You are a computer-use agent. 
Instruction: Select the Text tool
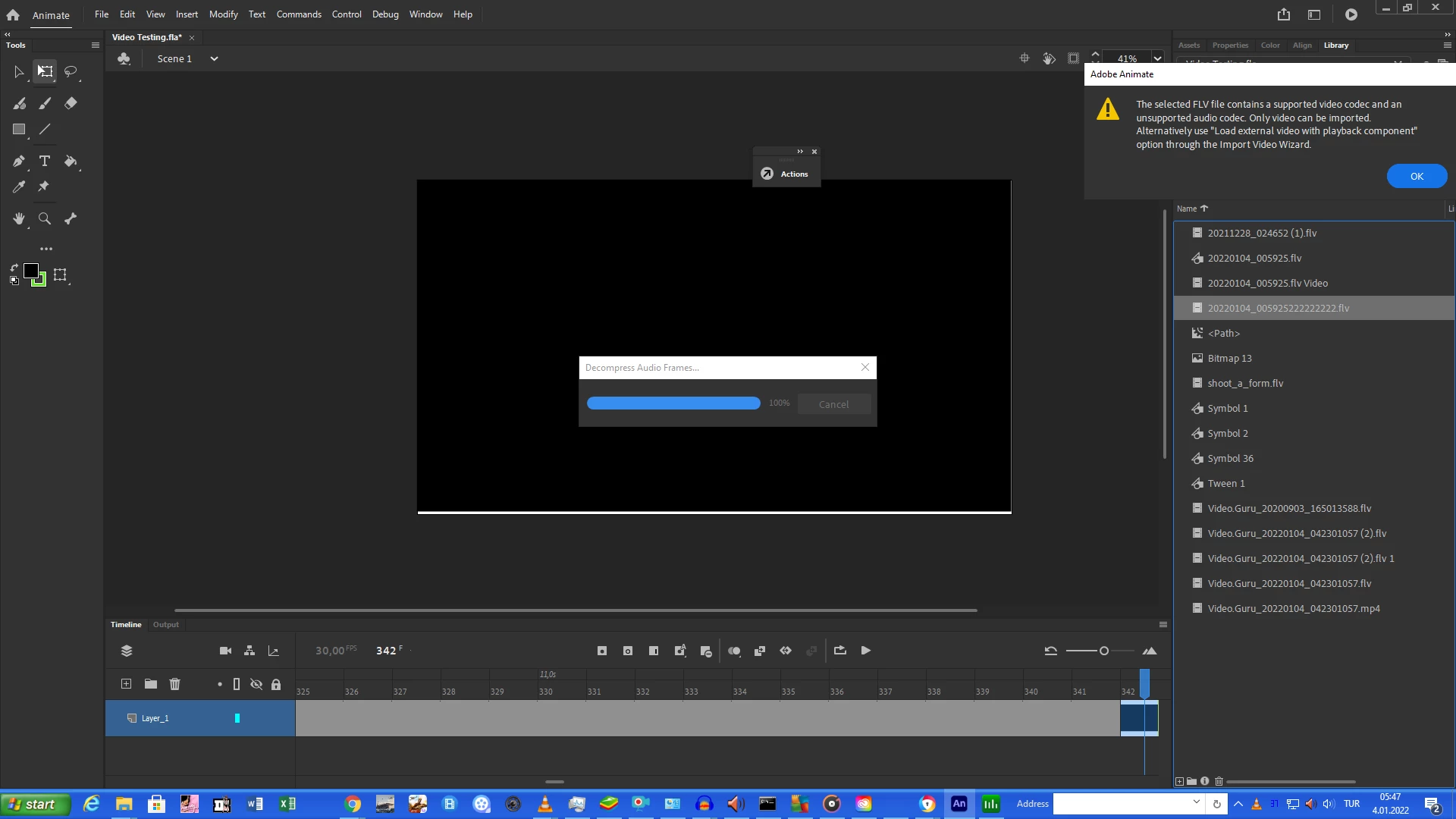point(45,161)
